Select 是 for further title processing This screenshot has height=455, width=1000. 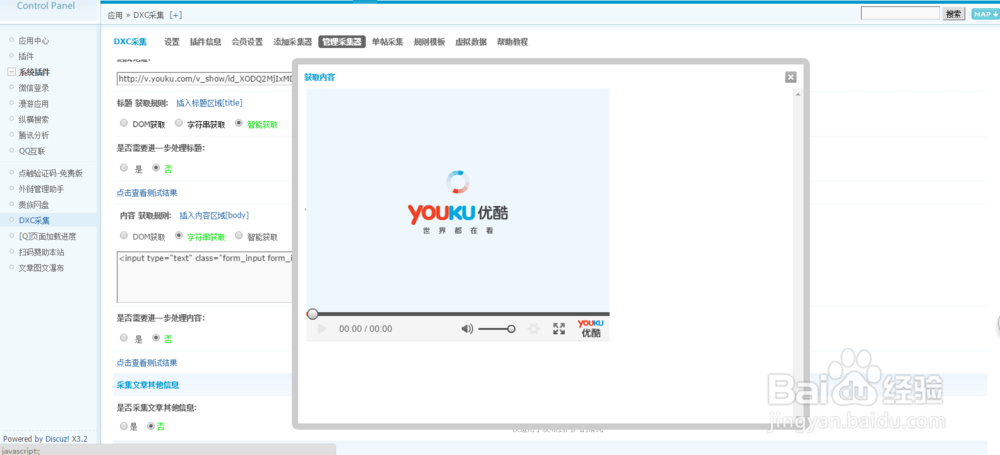click(124, 168)
